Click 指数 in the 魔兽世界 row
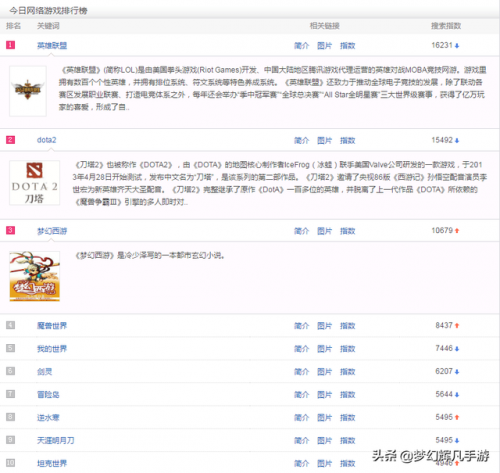Viewport: 500px width, 473px height. 348,325
